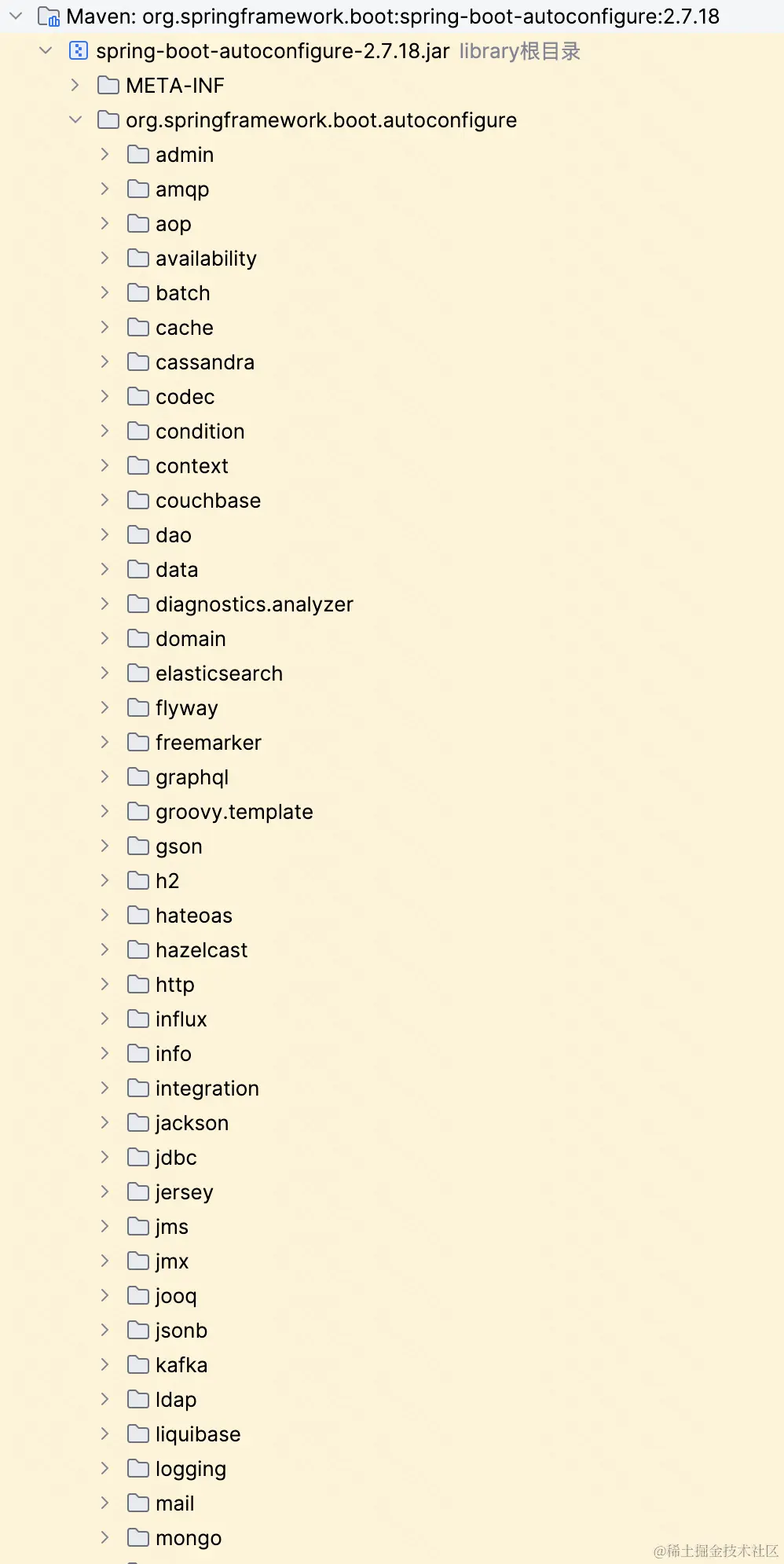The width and height of the screenshot is (784, 1564).
Task: Collapse the spring-boot-autoconfigure-2.7.18.jar node
Action: coord(46,51)
